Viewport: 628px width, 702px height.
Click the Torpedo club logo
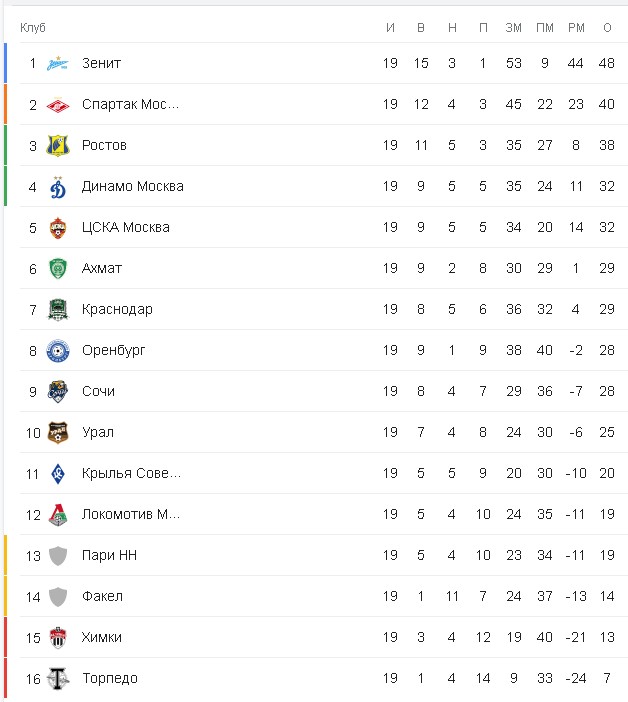pos(59,679)
